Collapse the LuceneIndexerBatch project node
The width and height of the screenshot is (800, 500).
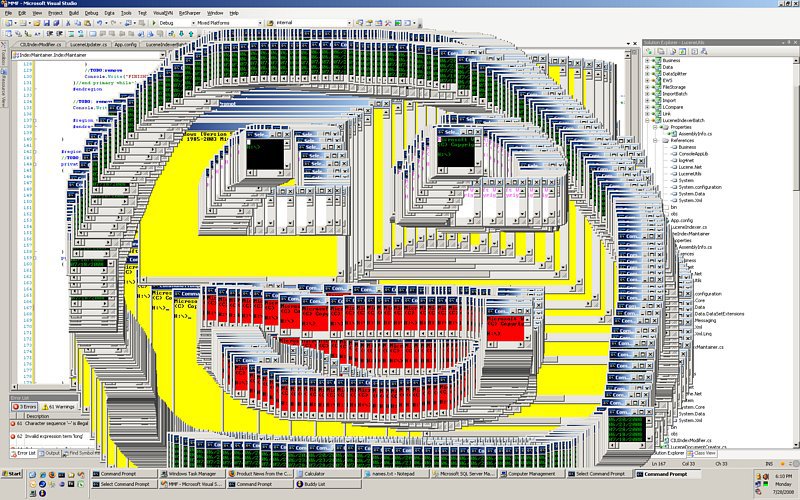647,120
